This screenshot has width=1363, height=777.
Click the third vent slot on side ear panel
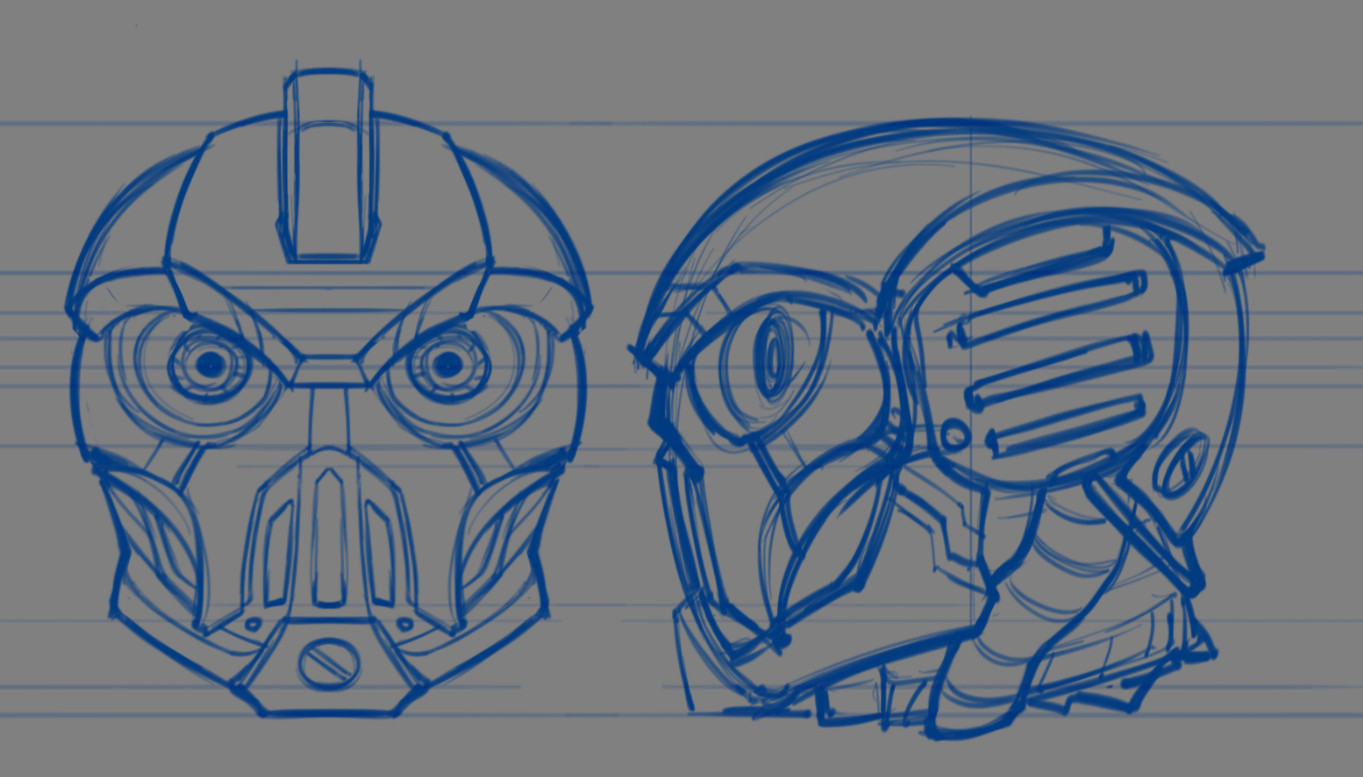tap(1058, 370)
